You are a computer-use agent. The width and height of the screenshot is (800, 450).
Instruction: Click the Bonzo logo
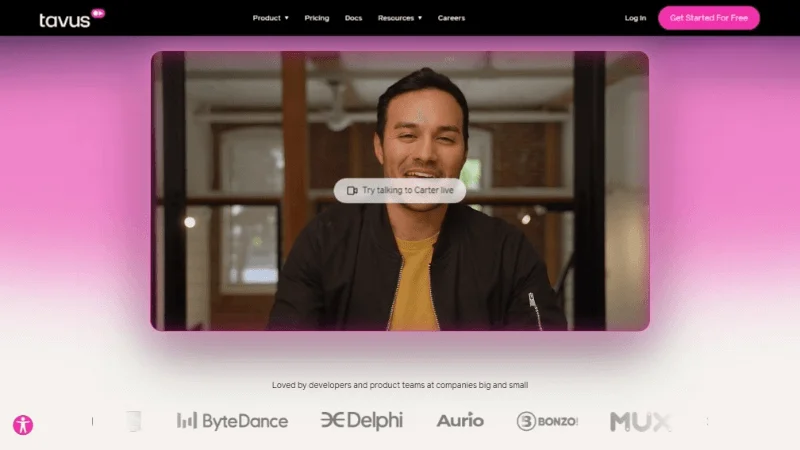click(x=547, y=421)
